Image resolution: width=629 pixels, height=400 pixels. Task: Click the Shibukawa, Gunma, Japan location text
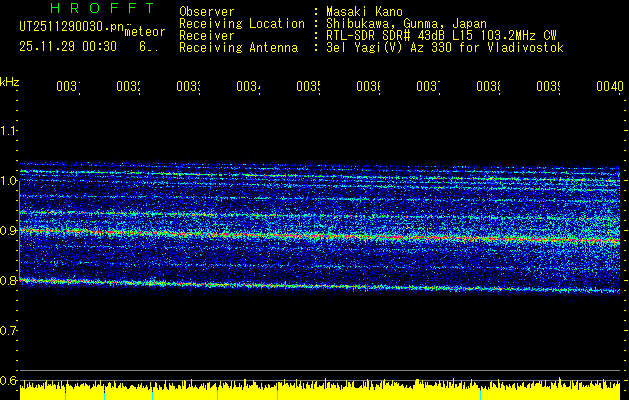pyautogui.click(x=406, y=24)
